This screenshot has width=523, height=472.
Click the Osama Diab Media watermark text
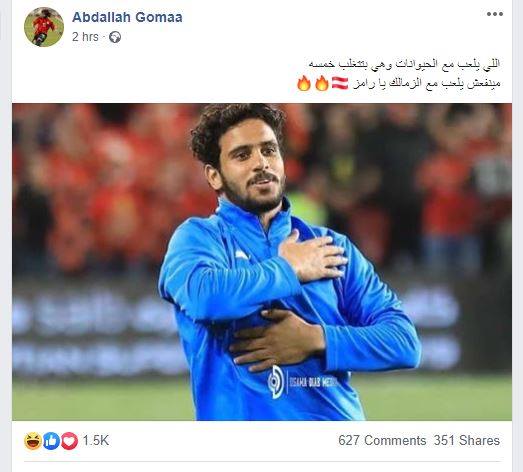(313, 382)
